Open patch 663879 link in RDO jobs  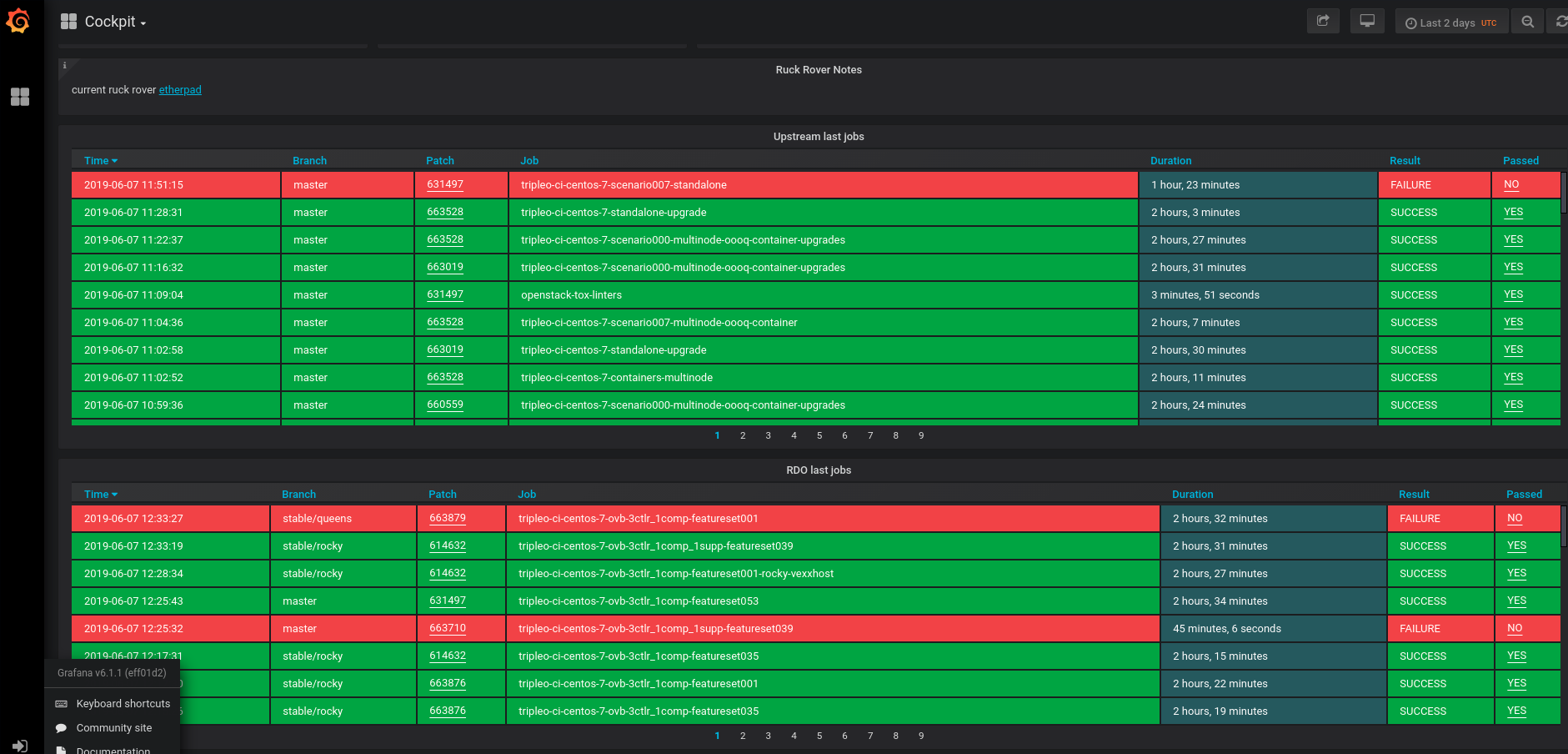(x=448, y=518)
